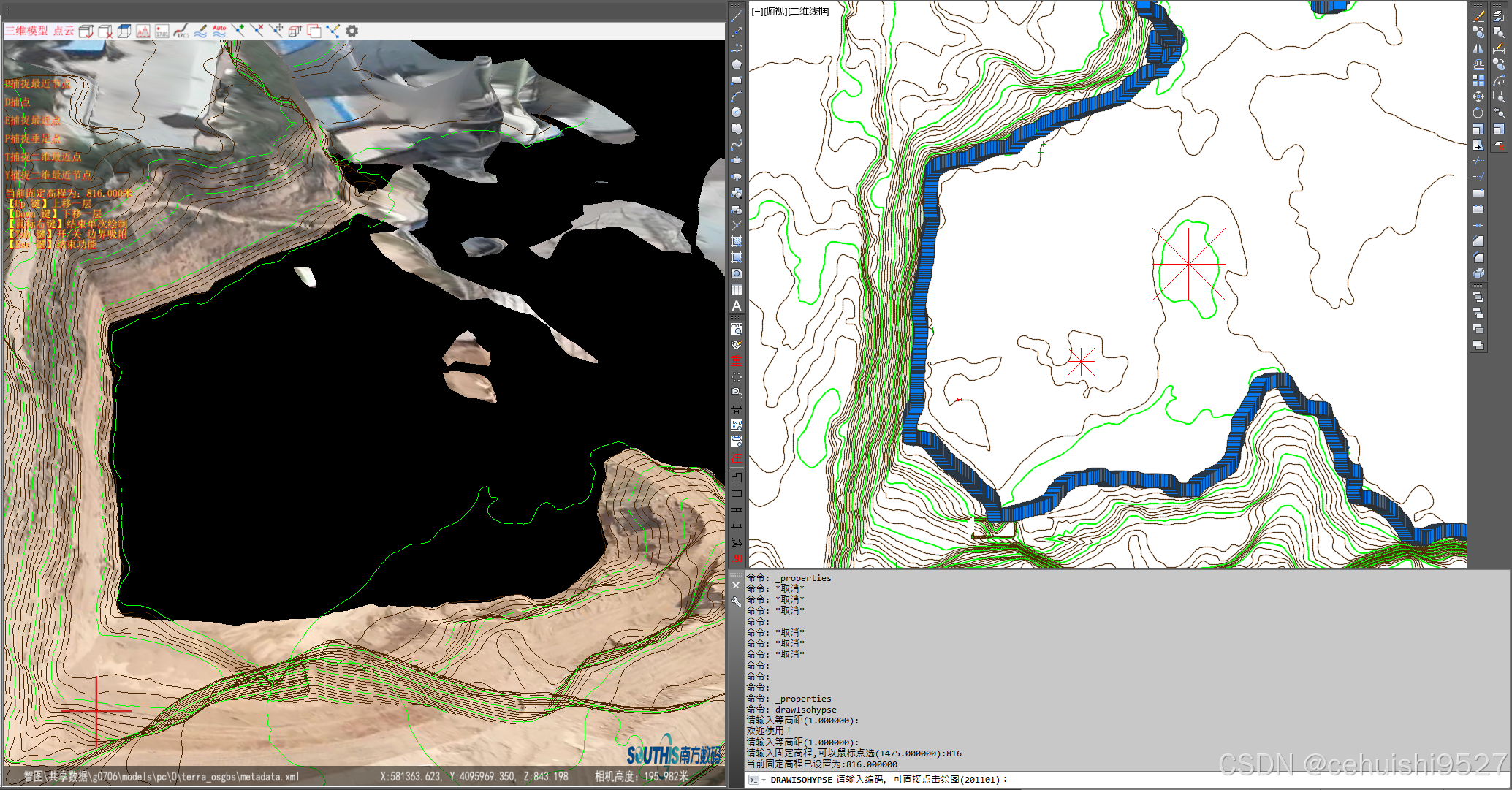
Task: Select the edit polyline nodes pencil icon
Action: point(333,31)
